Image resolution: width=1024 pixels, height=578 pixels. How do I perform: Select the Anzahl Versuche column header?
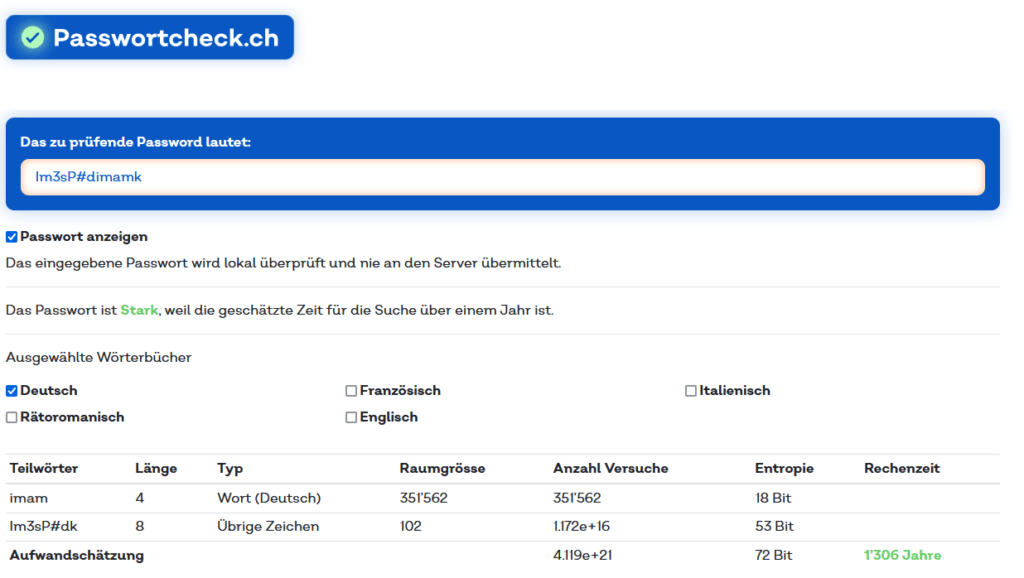pos(610,468)
